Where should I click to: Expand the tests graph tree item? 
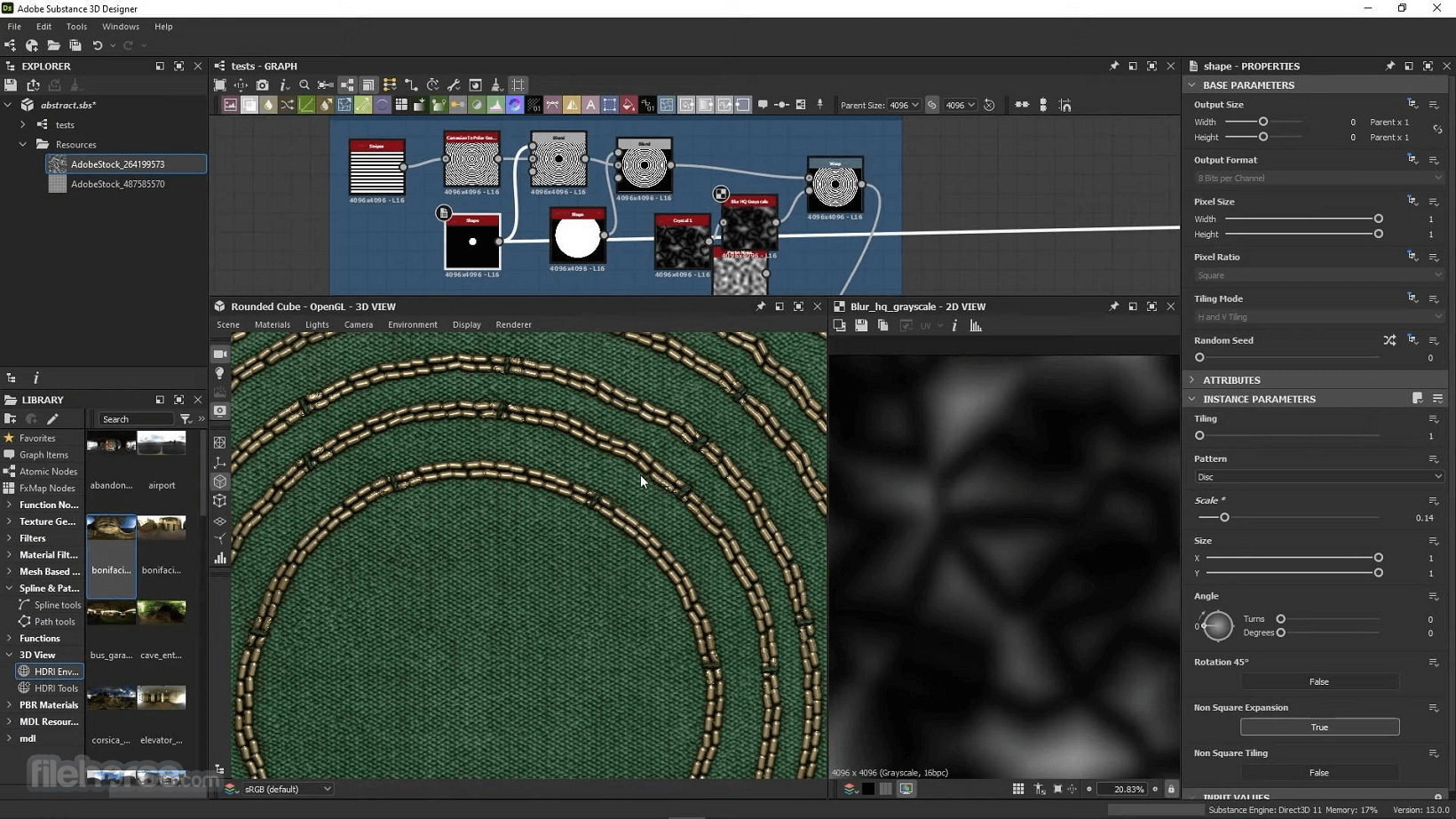[23, 124]
